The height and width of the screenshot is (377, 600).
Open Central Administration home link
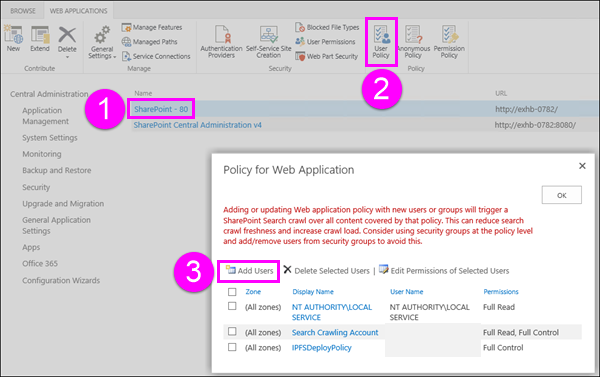pos(49,94)
